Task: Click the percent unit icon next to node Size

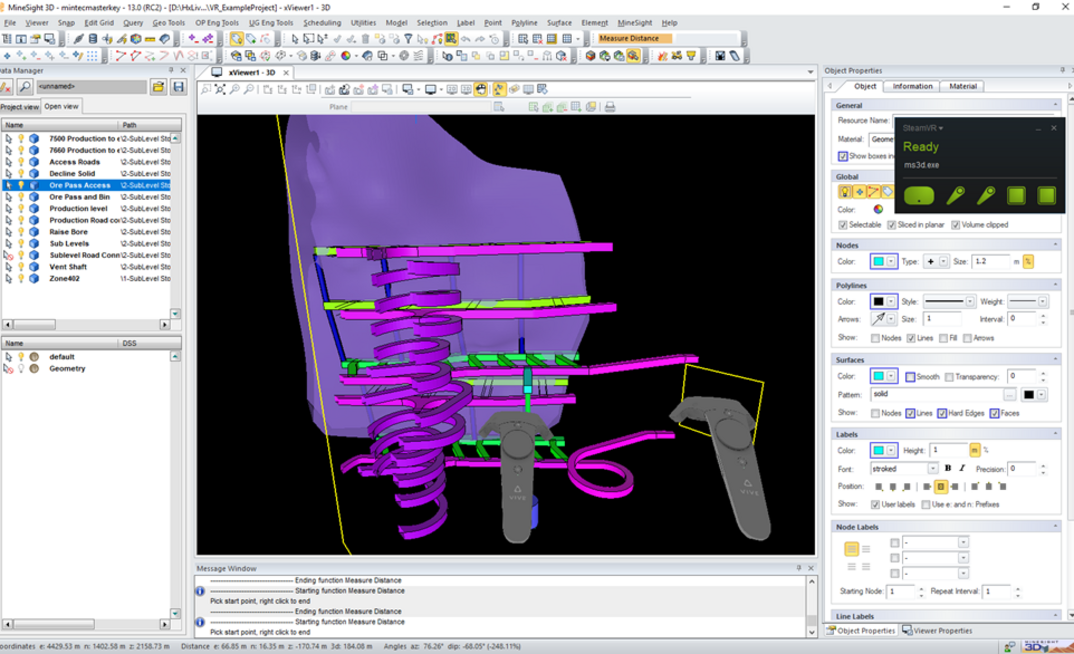Action: point(1027,261)
